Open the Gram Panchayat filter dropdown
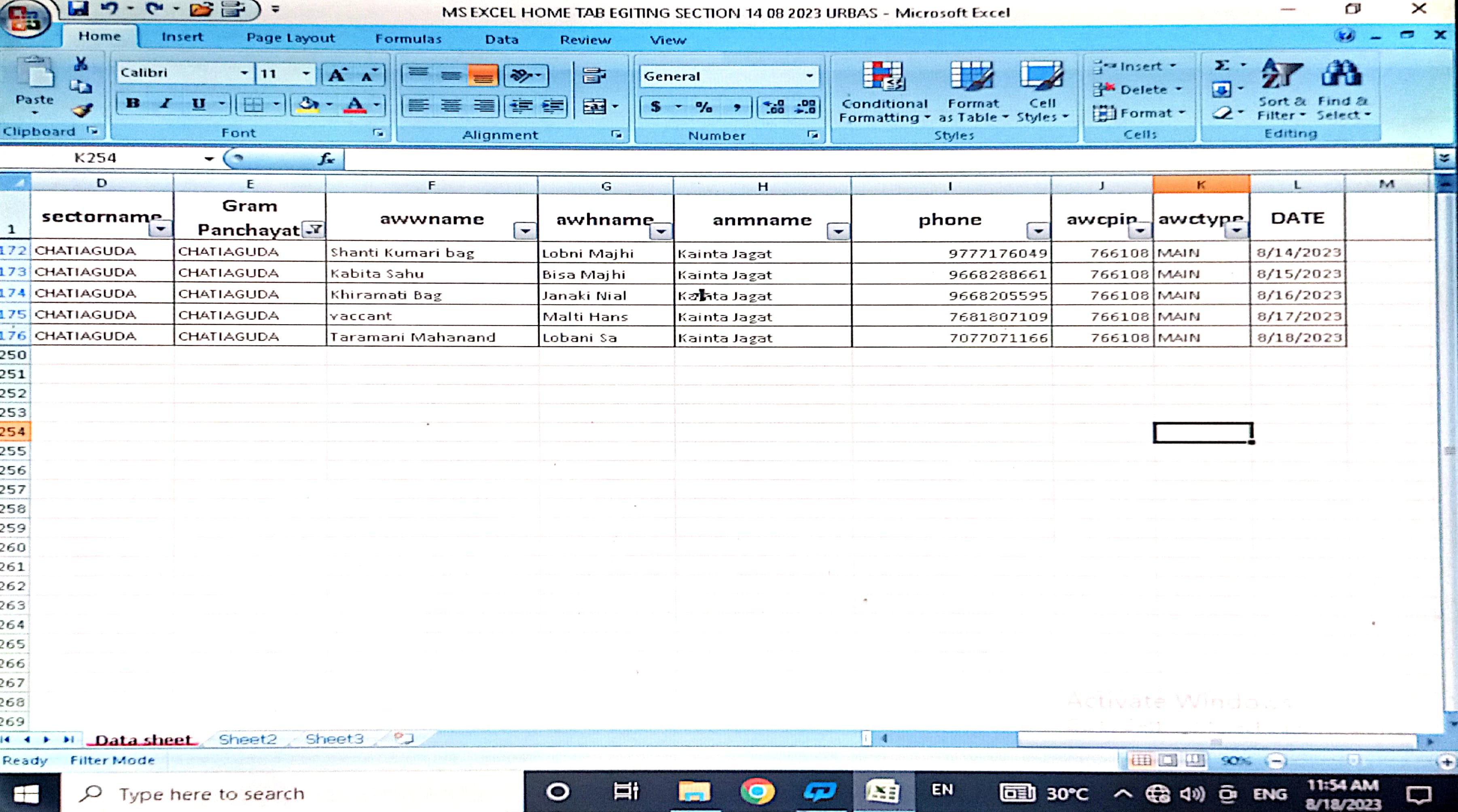 click(x=313, y=229)
